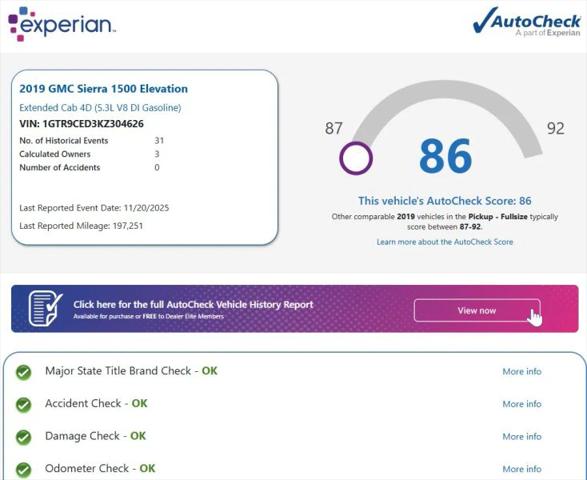Open Learn more about the AutoCheck Score
587x480 pixels.
click(x=445, y=242)
